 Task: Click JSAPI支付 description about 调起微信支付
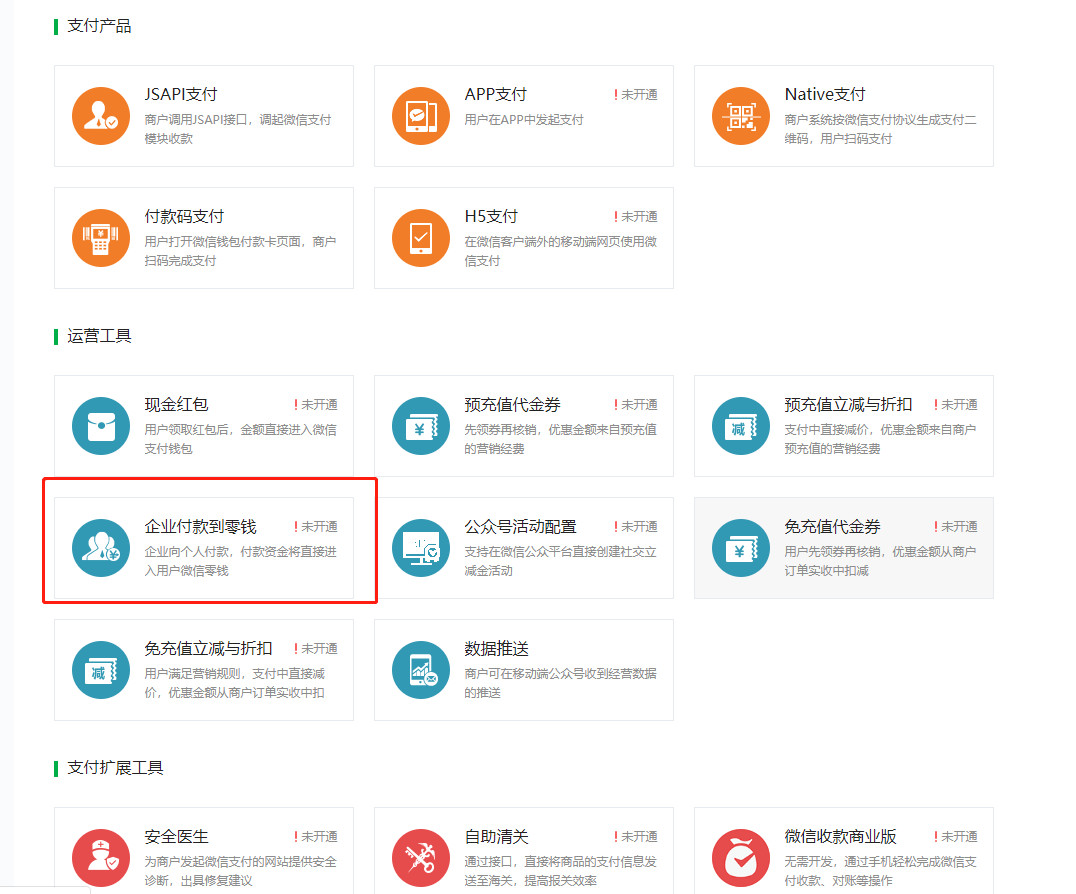pyautogui.click(x=237, y=129)
